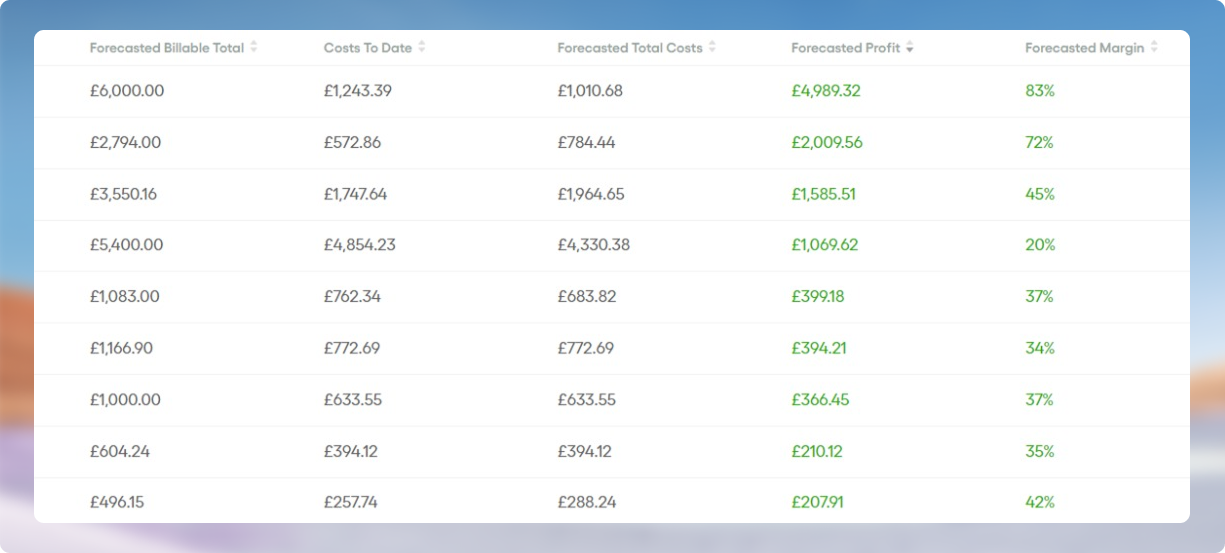This screenshot has width=1225, height=553.
Task: Select the £1,010.68 forecasted costs cell
Action: pyautogui.click(x=590, y=91)
